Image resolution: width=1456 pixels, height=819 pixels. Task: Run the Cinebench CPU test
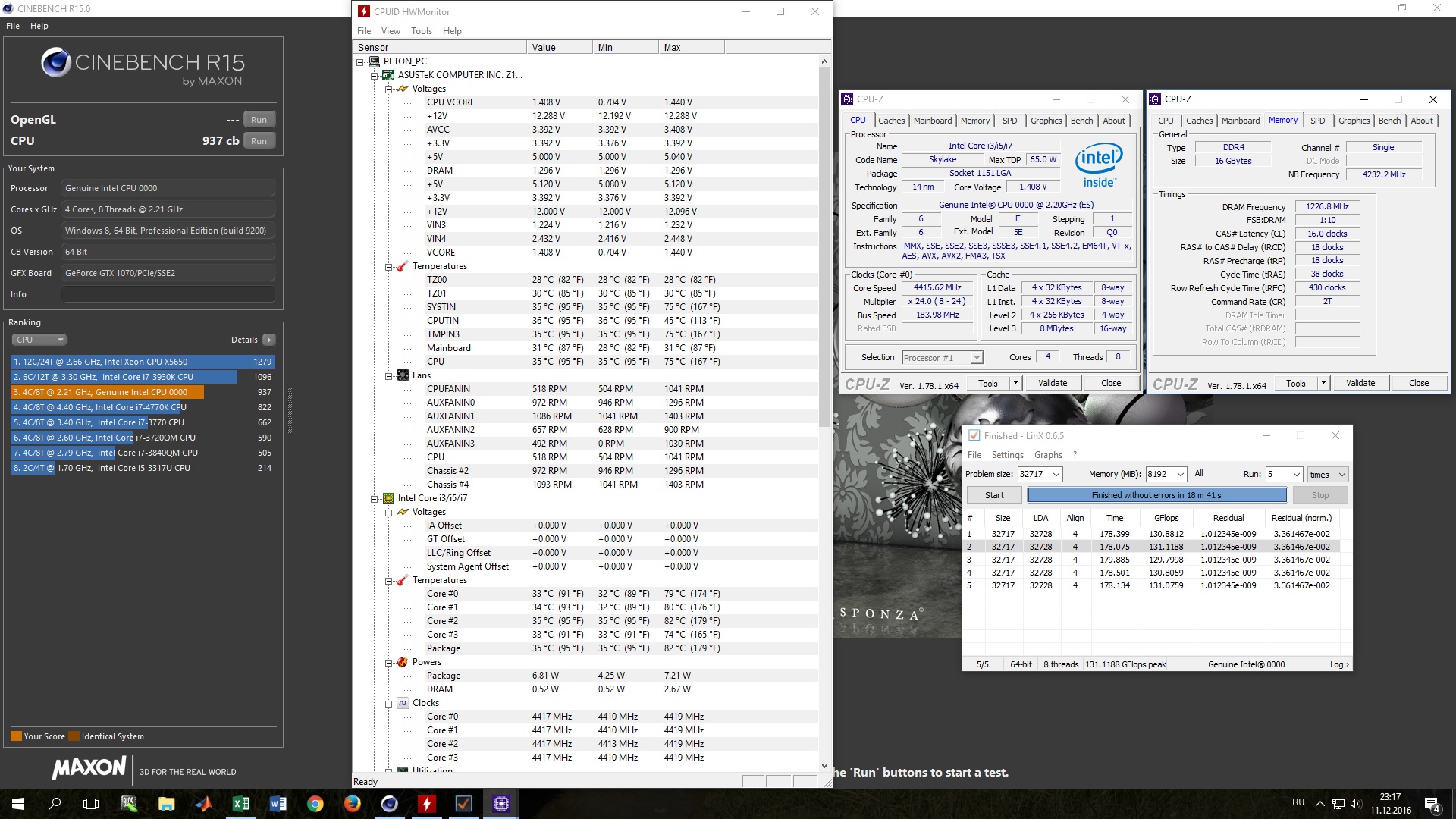coord(259,141)
